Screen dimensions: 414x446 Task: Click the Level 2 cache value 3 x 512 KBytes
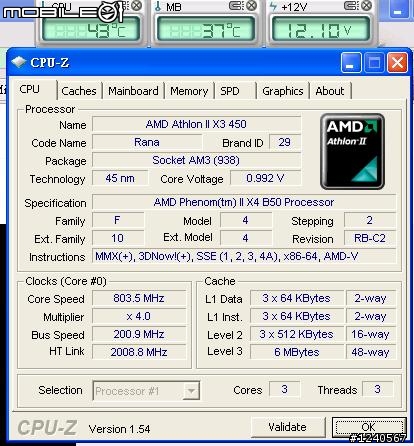tap(297, 334)
